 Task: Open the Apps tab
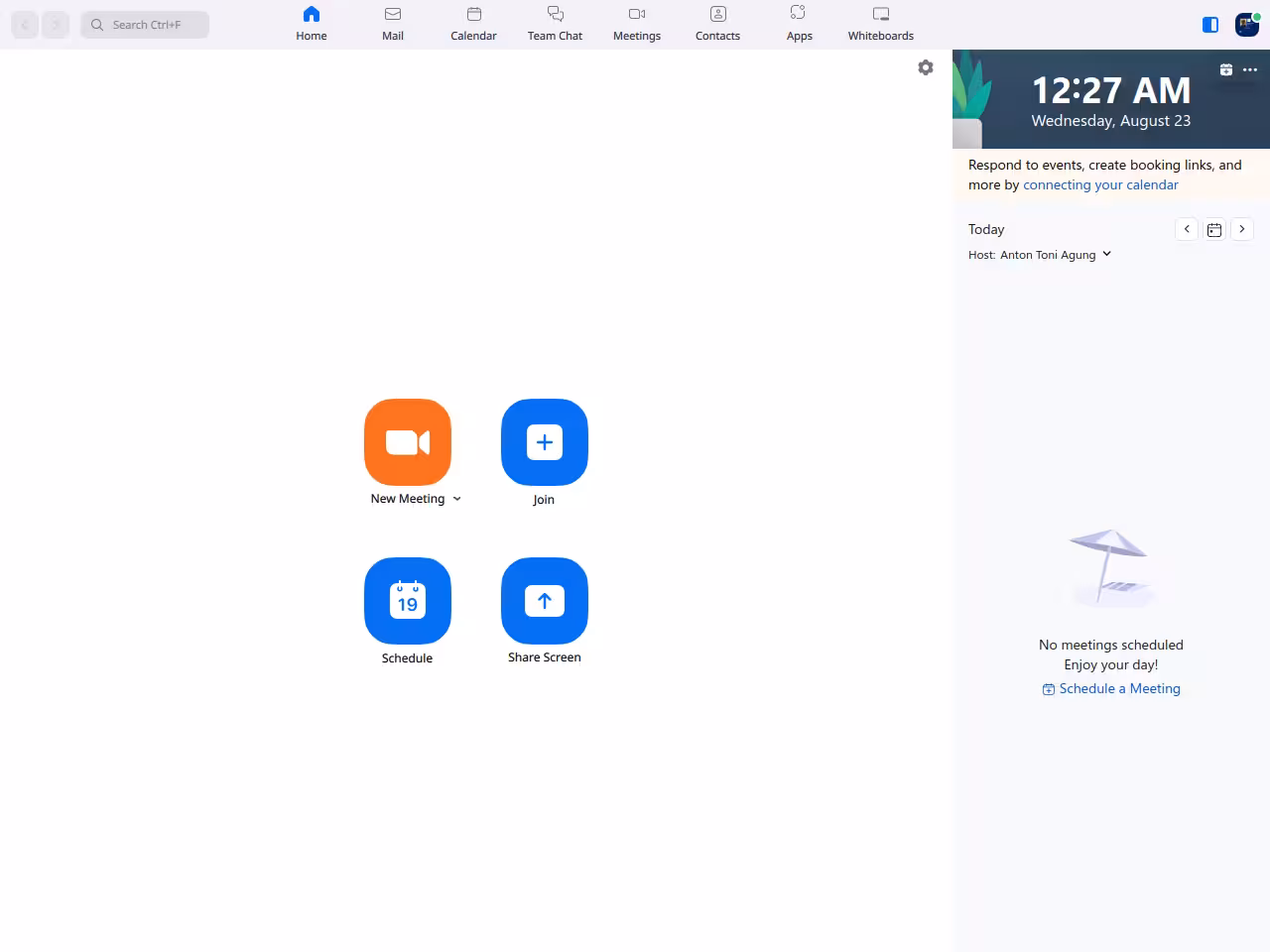(x=800, y=24)
